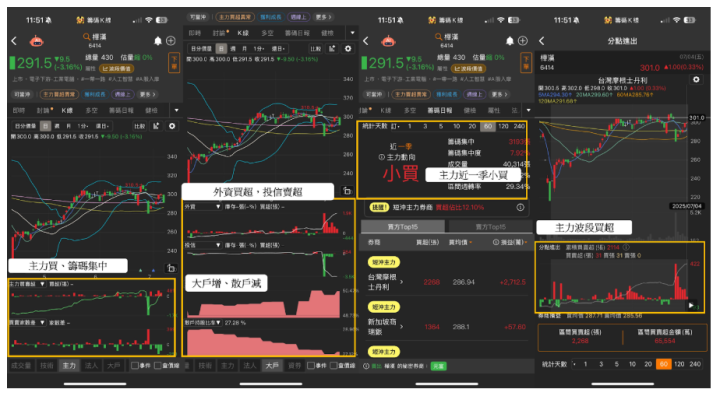Tick the 盤價線 checkbox in first panel
The width and height of the screenshot is (720, 396).
point(158,365)
